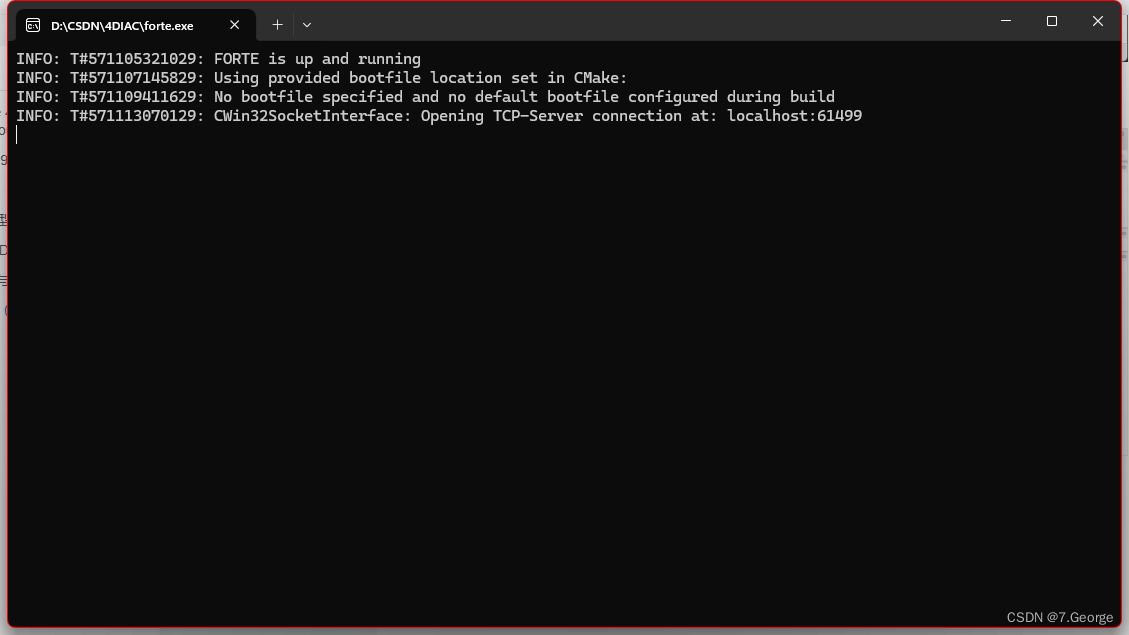This screenshot has width=1129, height=635.
Task: Click the red close icon of the terminal window
Action: pos(1097,21)
